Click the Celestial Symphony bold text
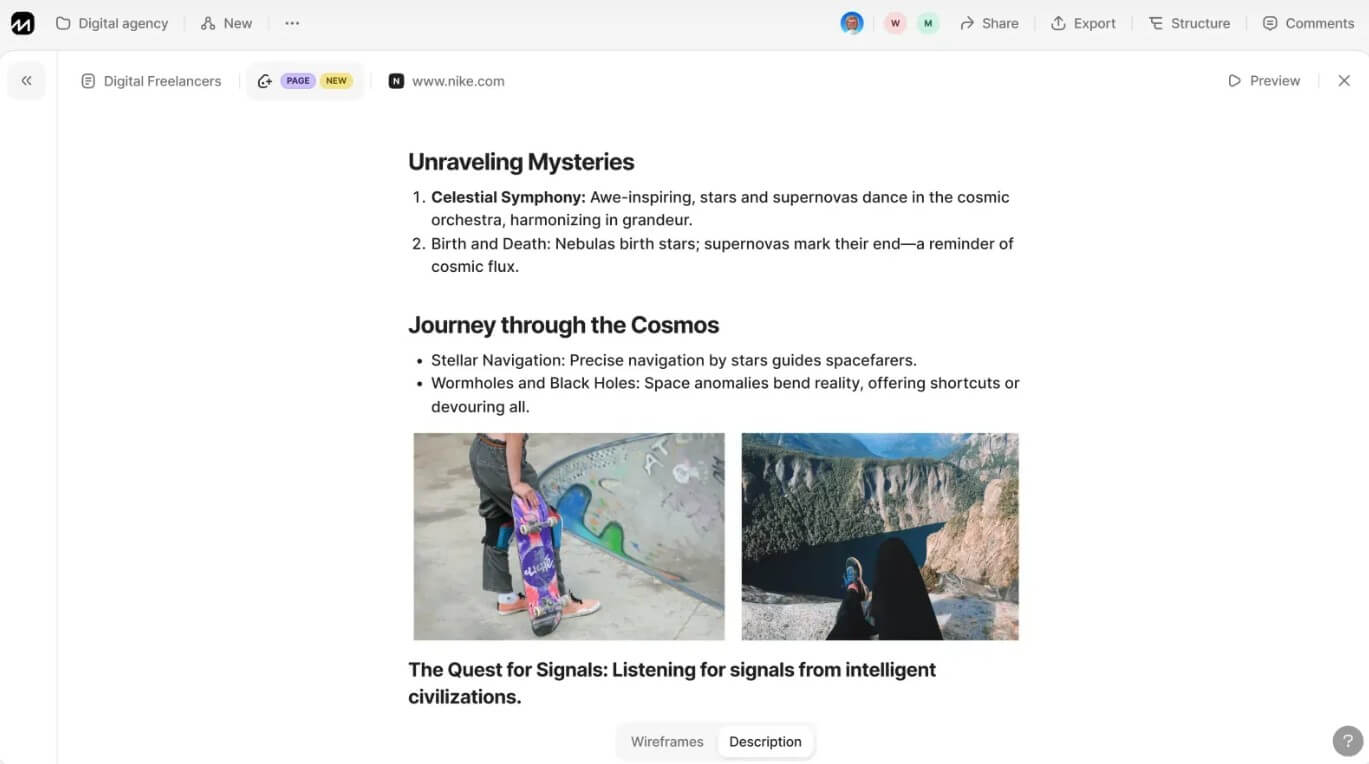This screenshot has width=1369, height=764. [x=508, y=197]
